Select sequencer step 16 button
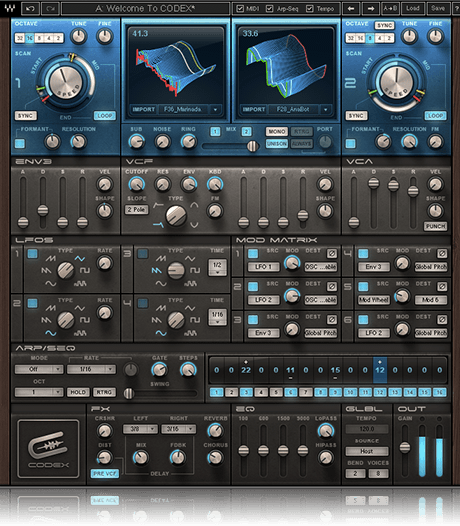 (440, 392)
